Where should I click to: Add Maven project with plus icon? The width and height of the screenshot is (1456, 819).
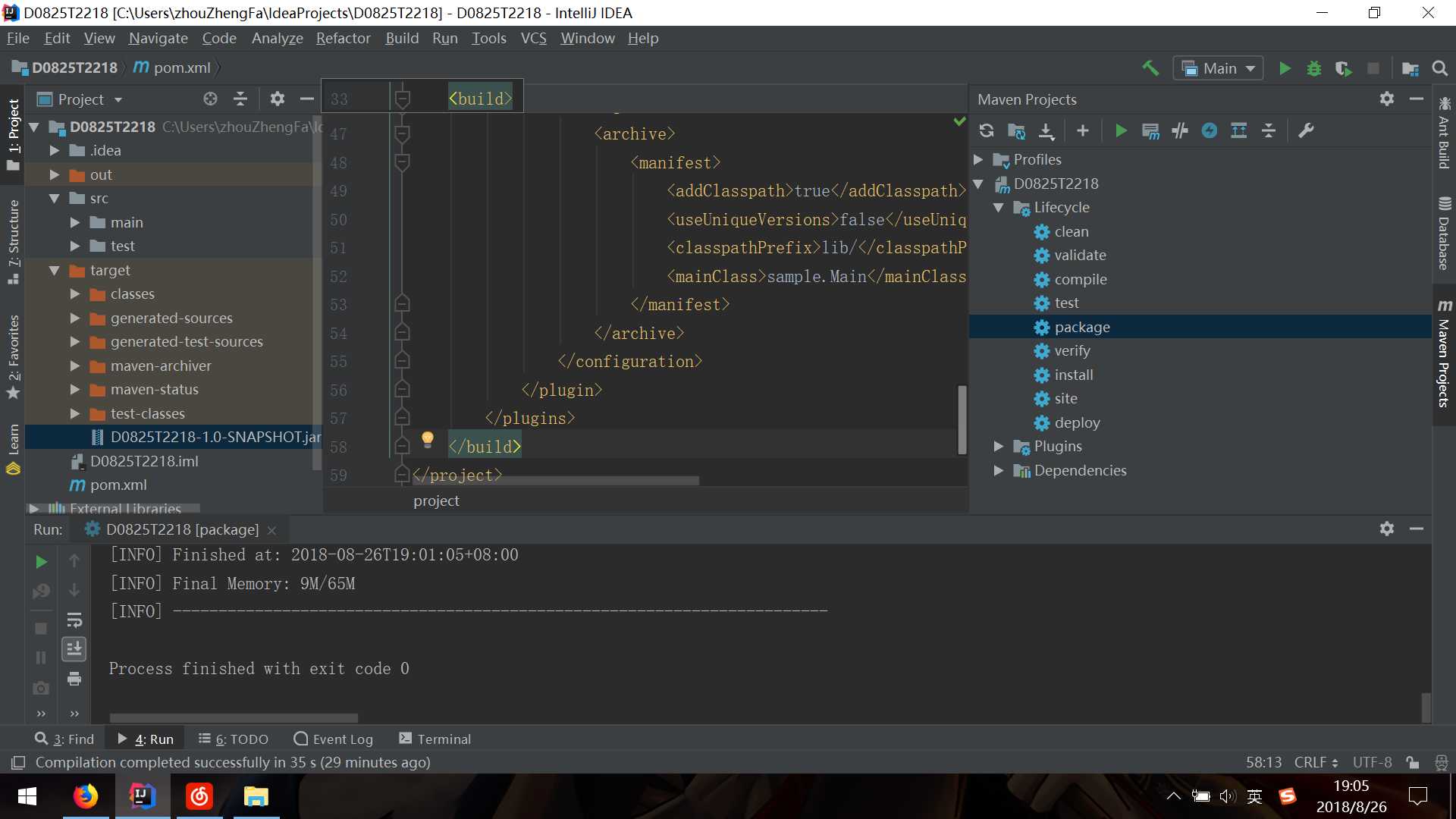[1083, 130]
